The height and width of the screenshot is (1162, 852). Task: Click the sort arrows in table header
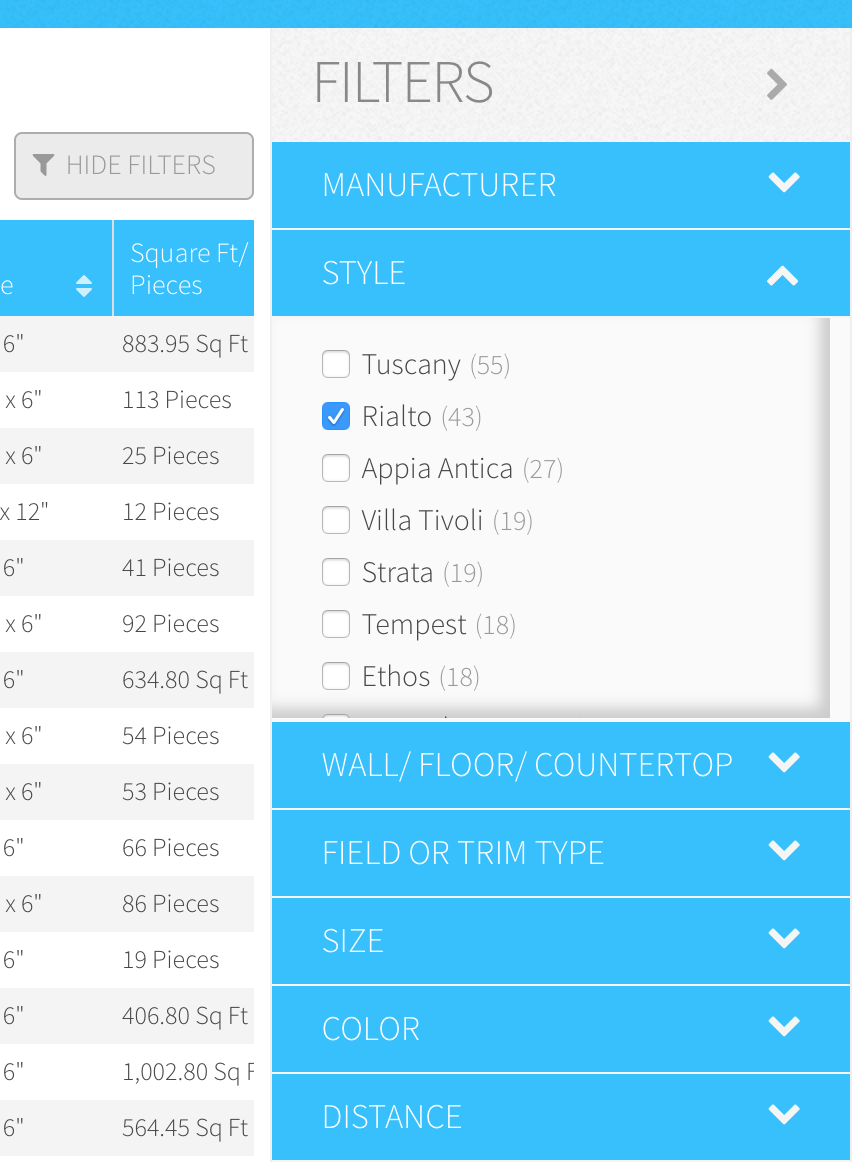point(84,286)
